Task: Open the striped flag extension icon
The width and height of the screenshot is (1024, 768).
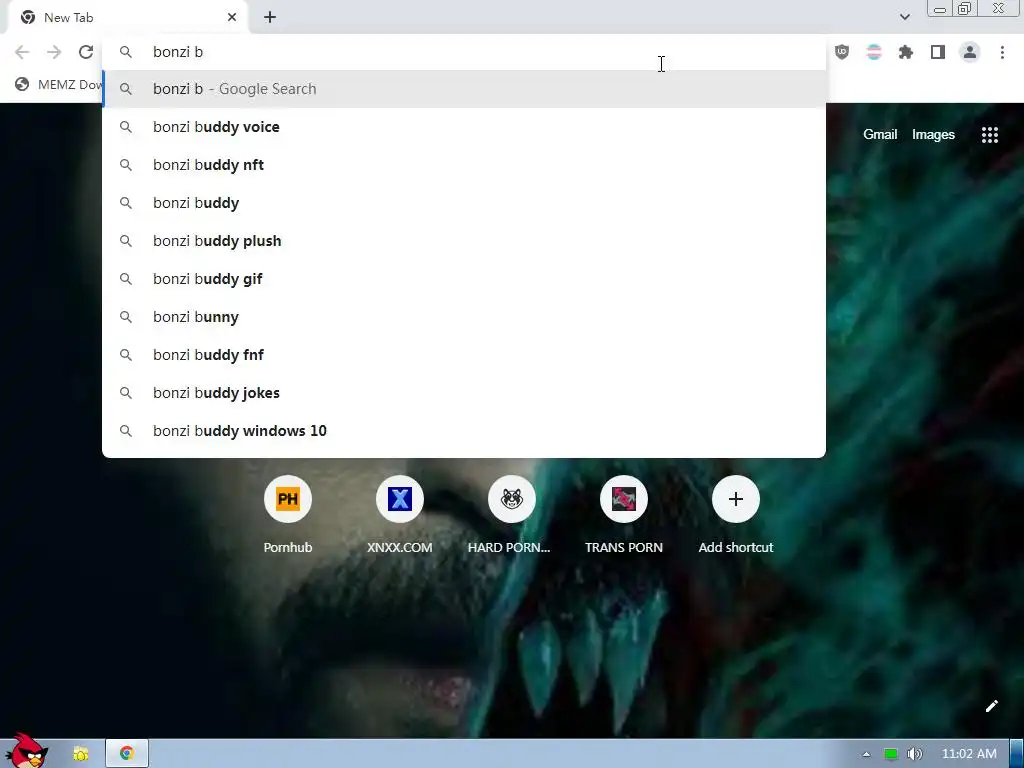Action: click(874, 52)
